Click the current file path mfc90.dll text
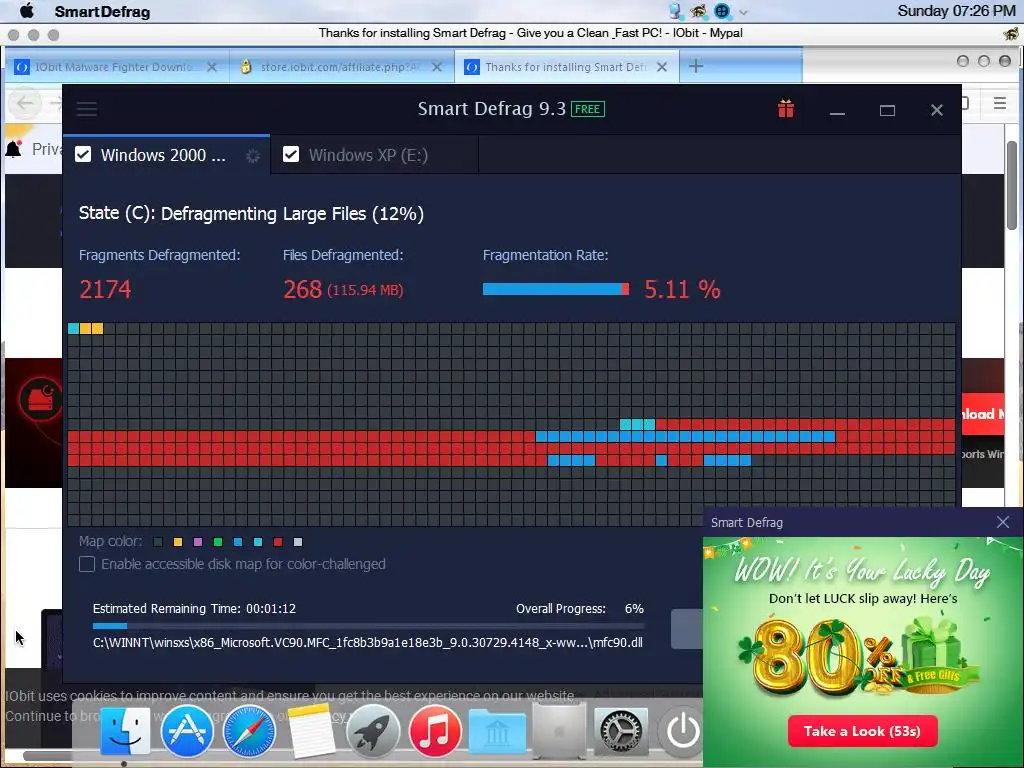 pyautogui.click(x=368, y=643)
